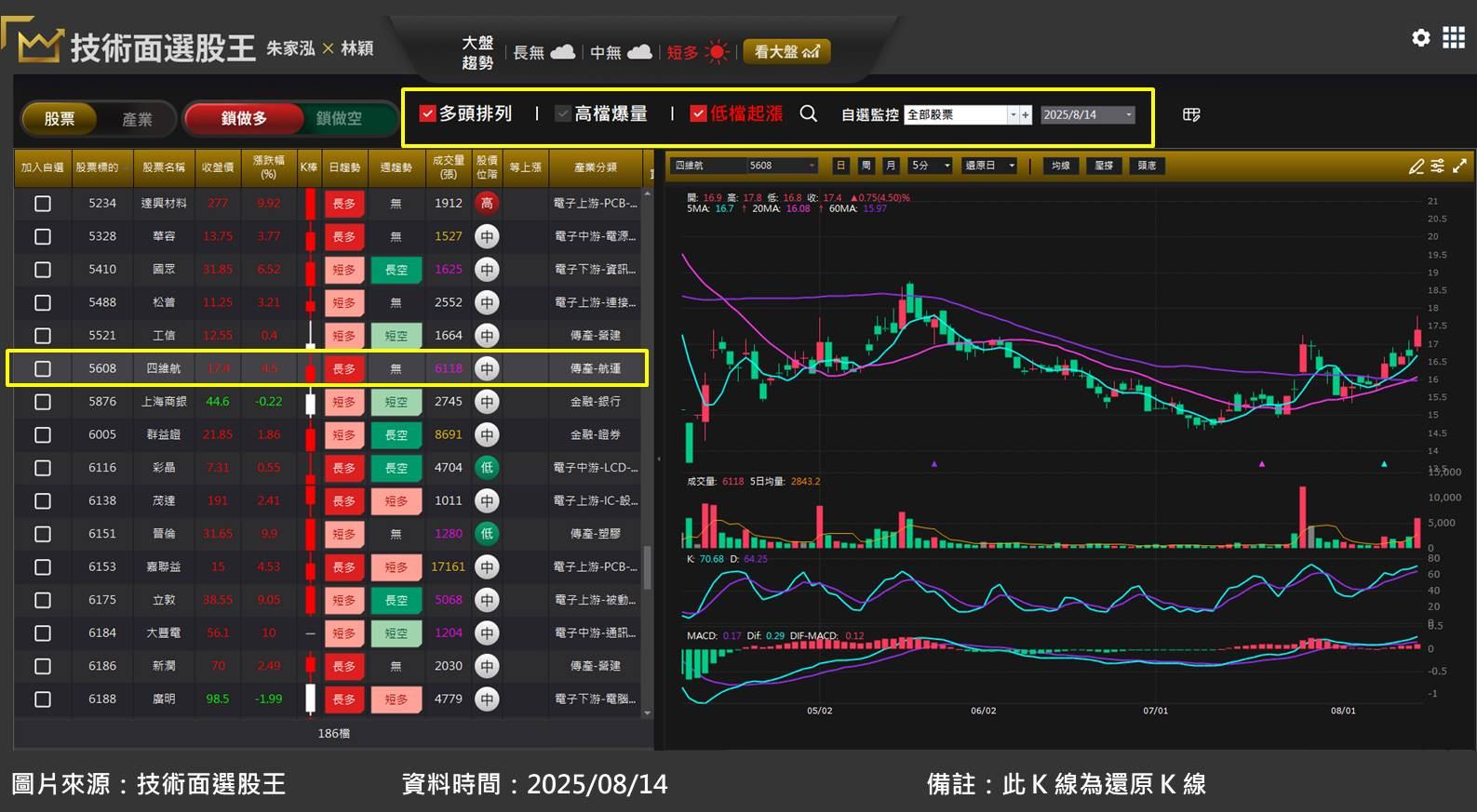Switch to the 鎖做空 mode tab
The height and width of the screenshot is (812, 1477).
click(x=339, y=118)
